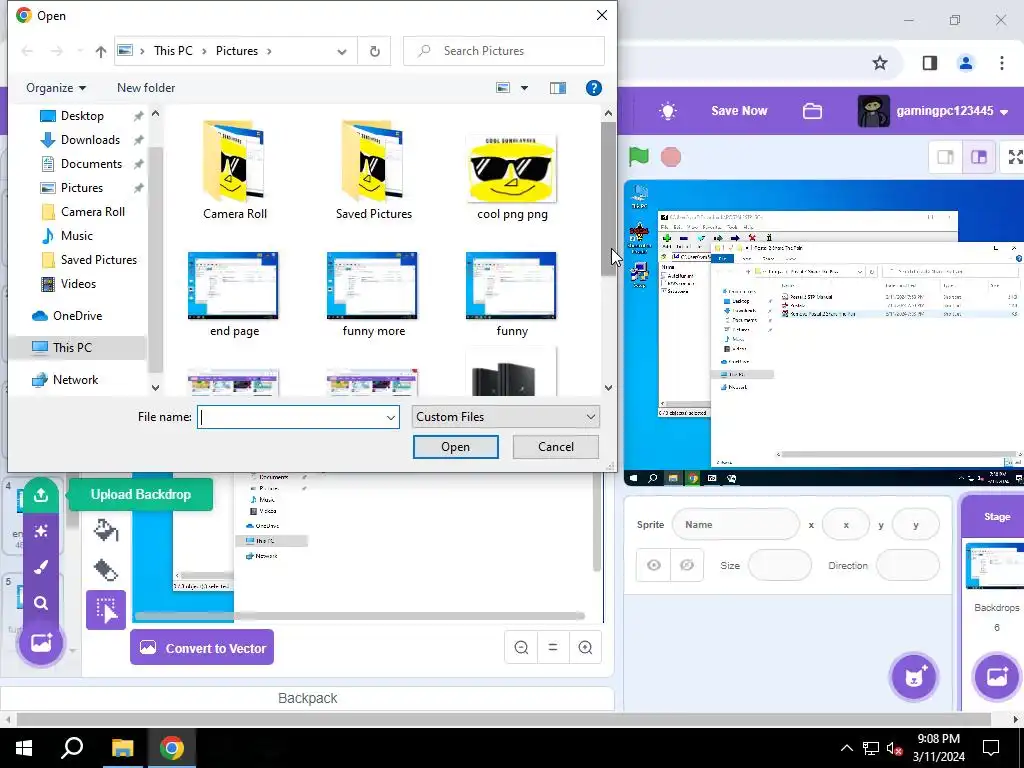This screenshot has height=768, width=1024.
Task: Click Convert to Vector button
Action: (x=202, y=647)
